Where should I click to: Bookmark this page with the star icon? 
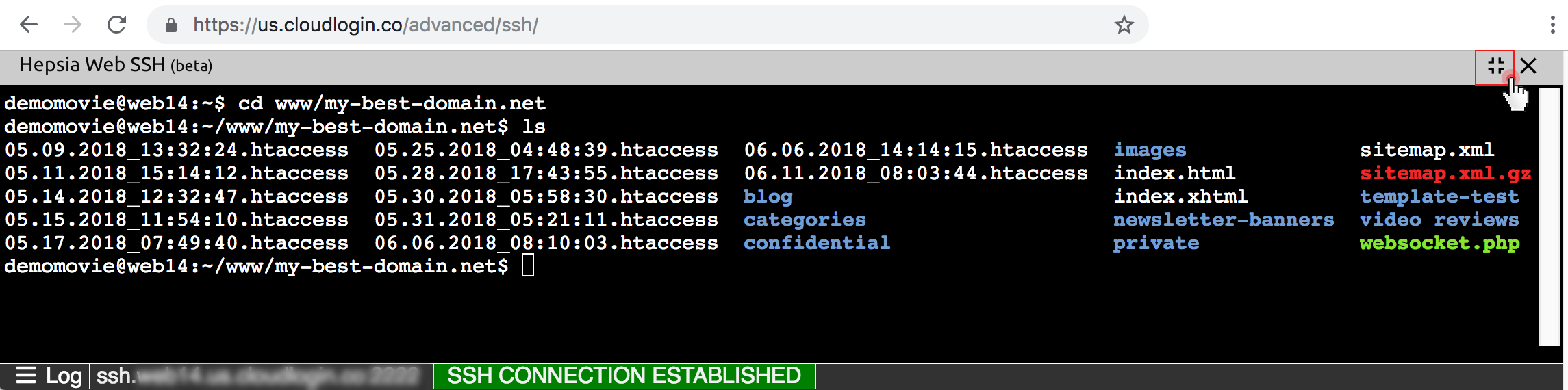[x=1124, y=25]
